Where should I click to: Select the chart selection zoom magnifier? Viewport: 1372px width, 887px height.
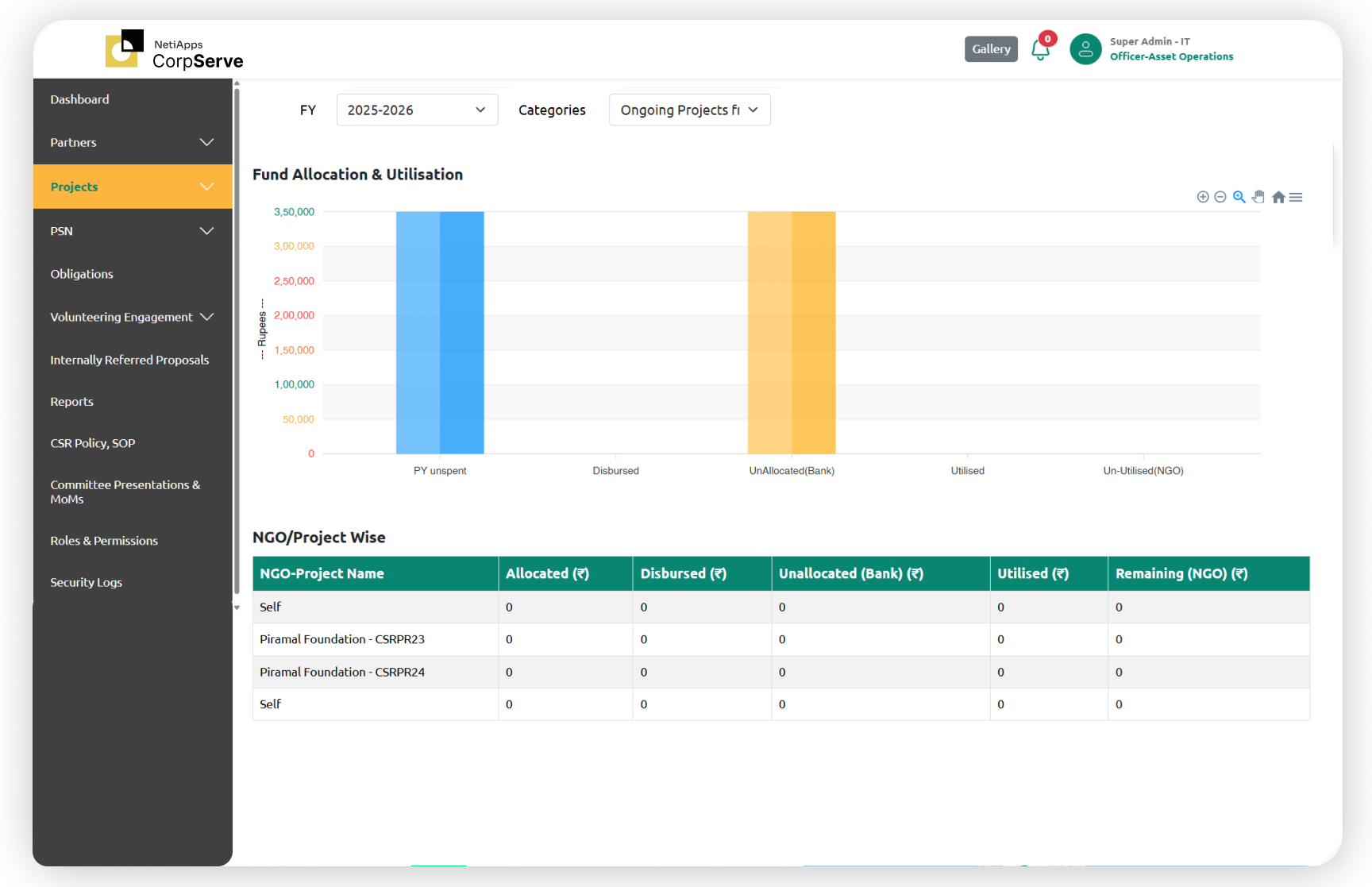(1239, 197)
